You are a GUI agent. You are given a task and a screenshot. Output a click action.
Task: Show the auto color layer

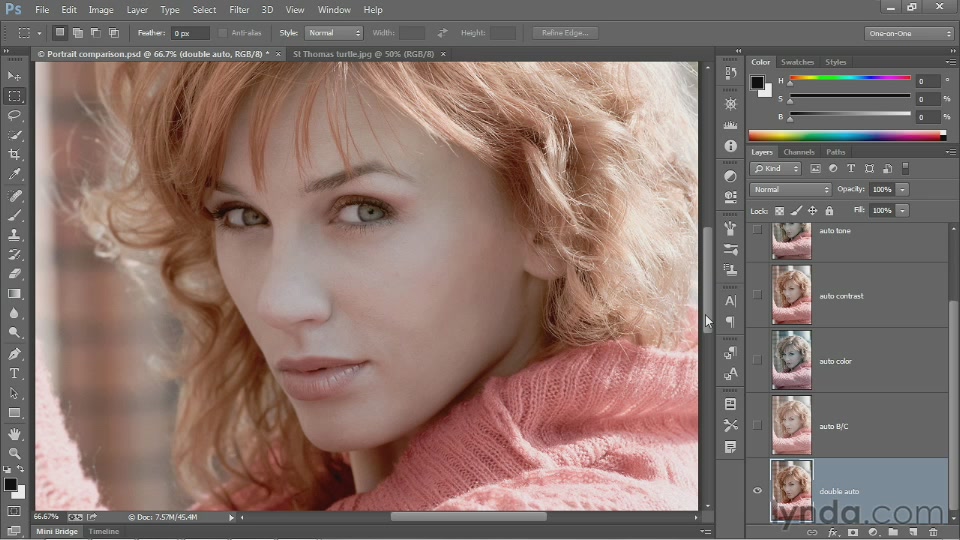click(757, 360)
